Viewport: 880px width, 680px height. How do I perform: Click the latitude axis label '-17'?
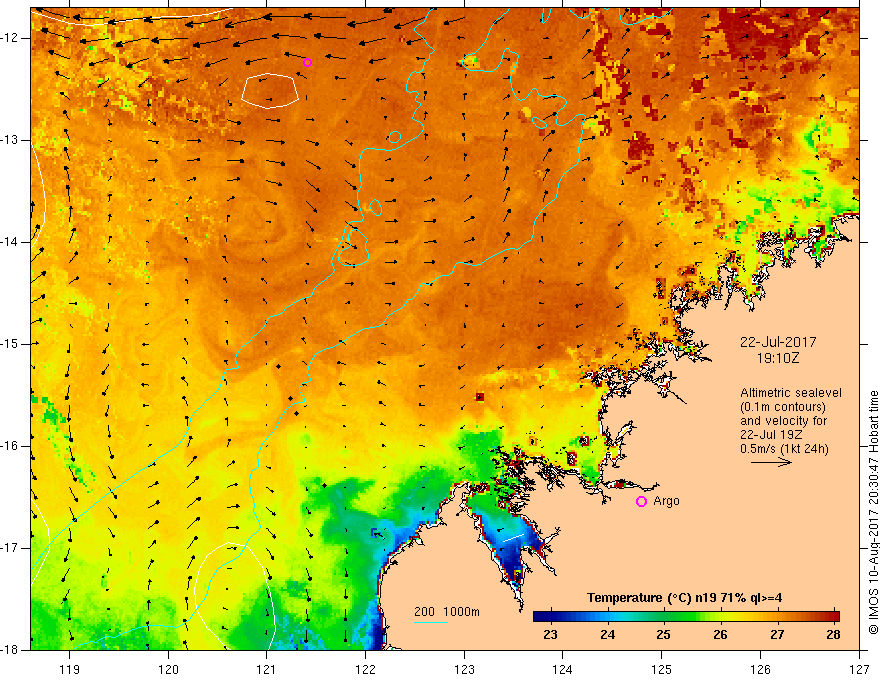pyautogui.click(x=10, y=548)
